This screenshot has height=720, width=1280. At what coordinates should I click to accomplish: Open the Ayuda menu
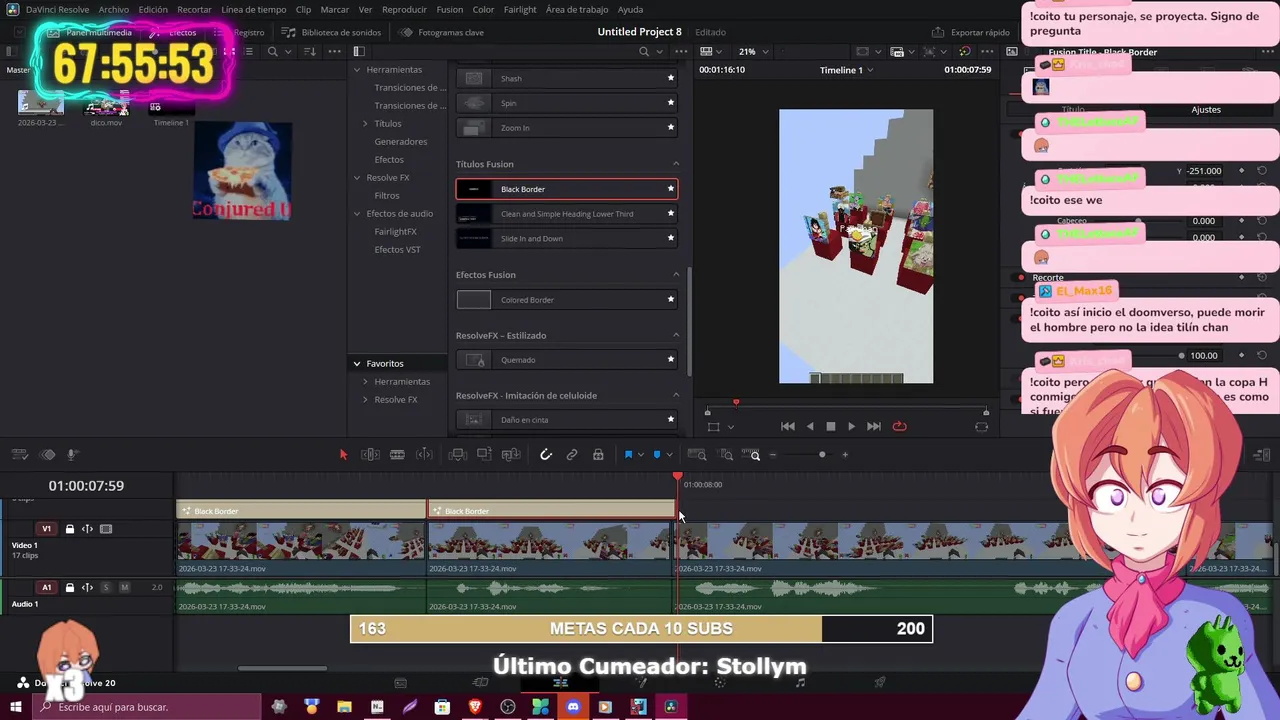point(630,9)
